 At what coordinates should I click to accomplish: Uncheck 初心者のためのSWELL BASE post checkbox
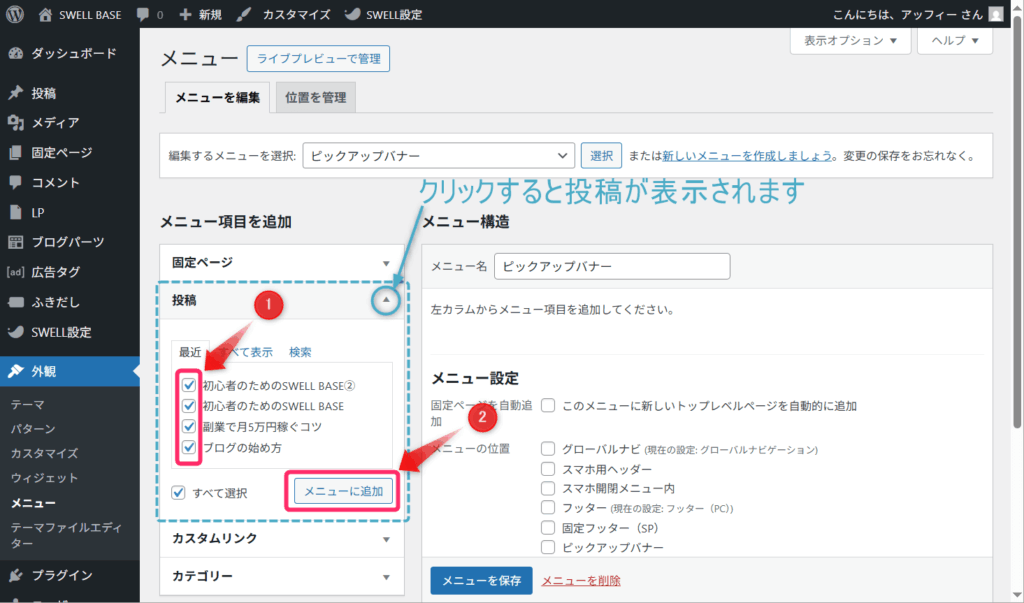pos(189,406)
